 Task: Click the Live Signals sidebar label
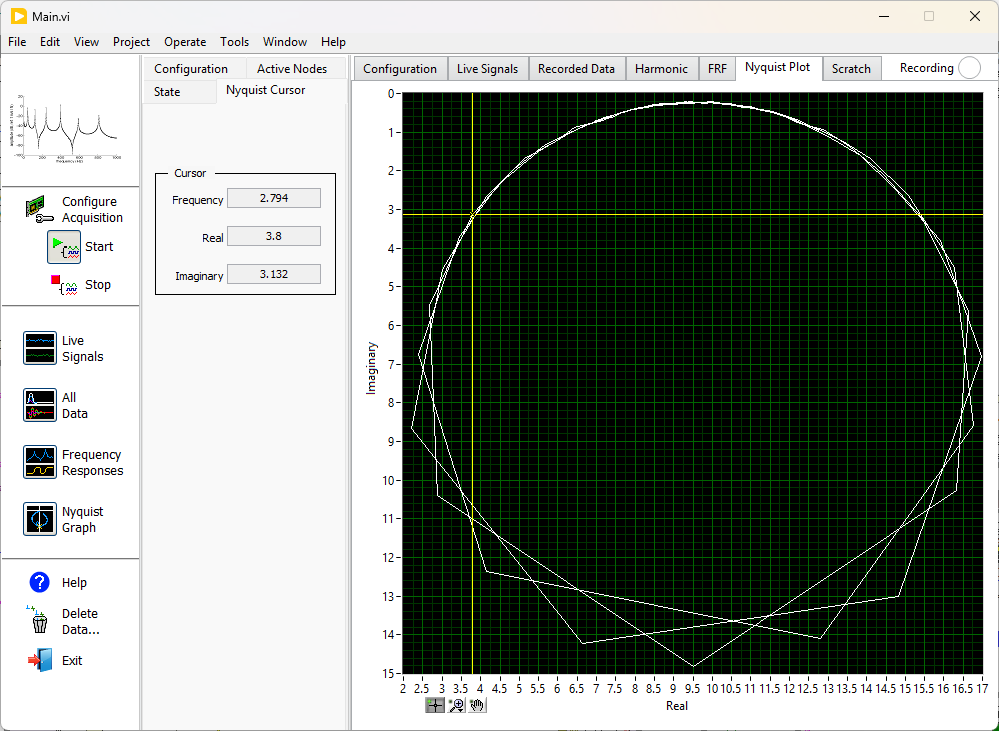[x=82, y=349]
